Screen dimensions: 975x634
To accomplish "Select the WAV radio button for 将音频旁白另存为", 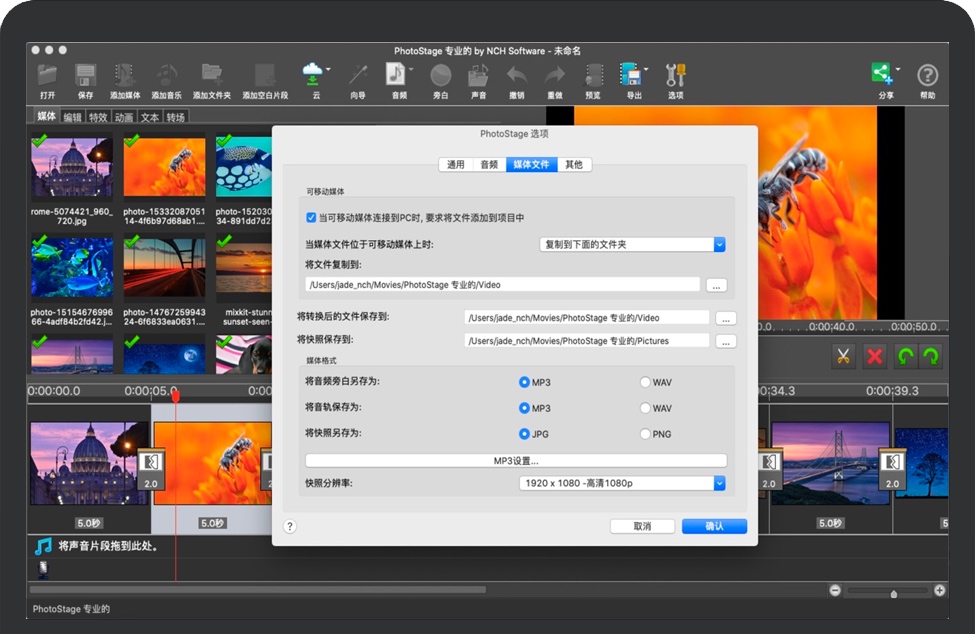I will [646, 382].
